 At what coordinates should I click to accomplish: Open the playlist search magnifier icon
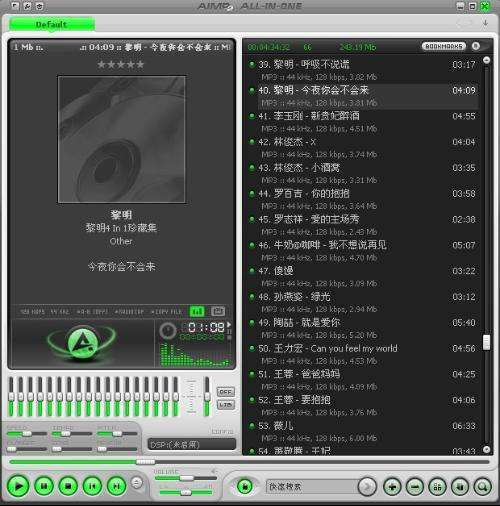(x=482, y=487)
